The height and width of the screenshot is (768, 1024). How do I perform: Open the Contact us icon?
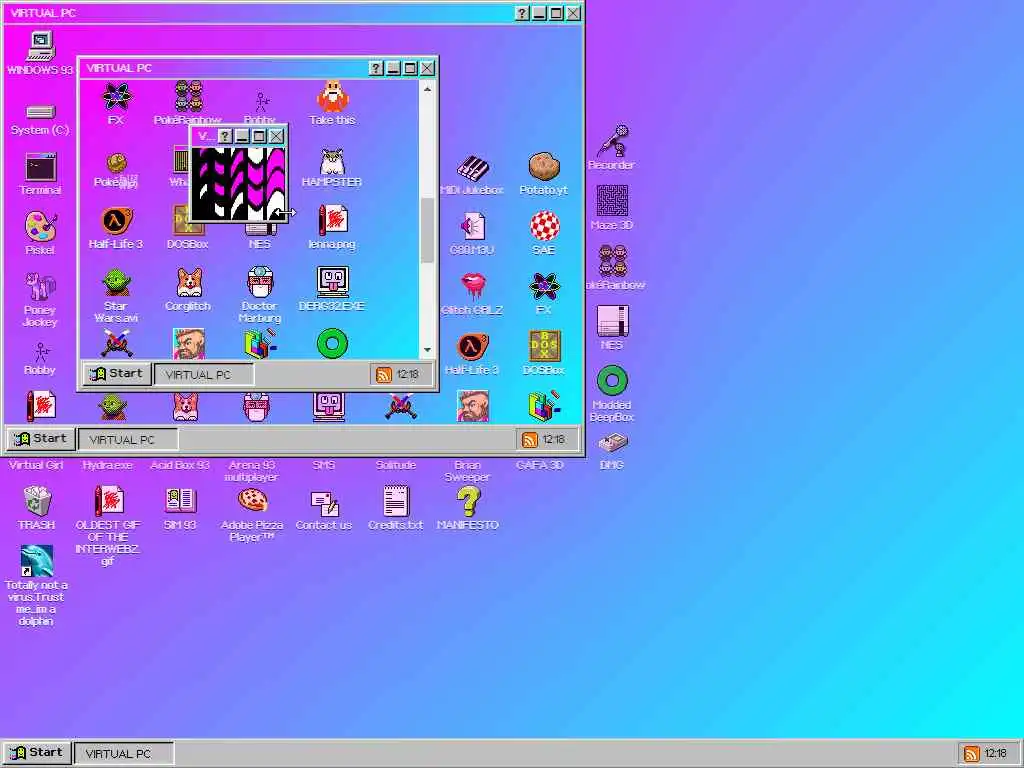[x=324, y=503]
